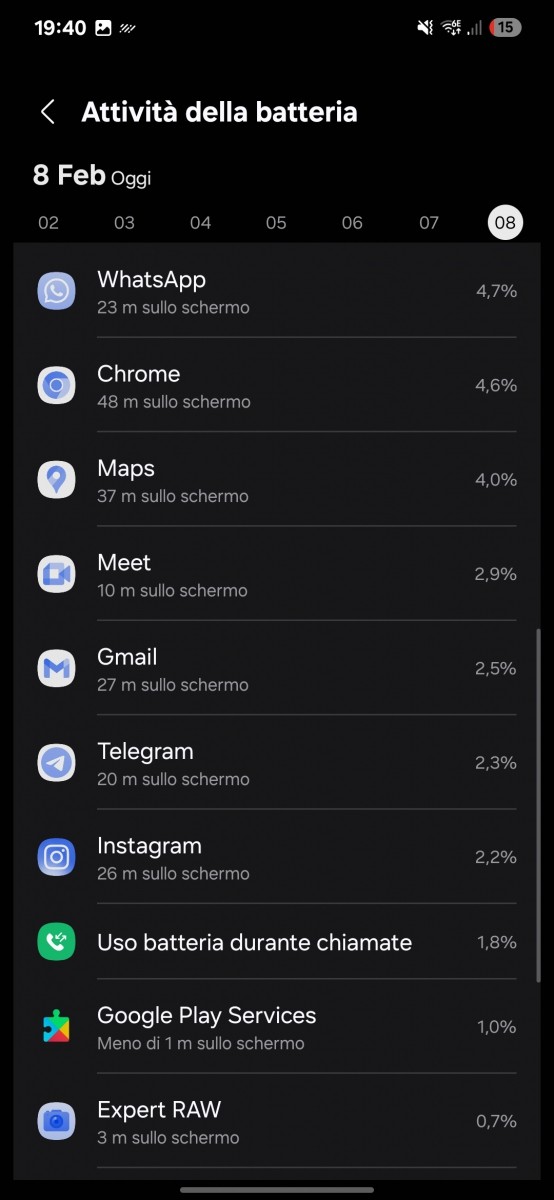This screenshot has width=554, height=1200.
Task: Tap the Expert RAW camera icon
Action: point(56,1120)
